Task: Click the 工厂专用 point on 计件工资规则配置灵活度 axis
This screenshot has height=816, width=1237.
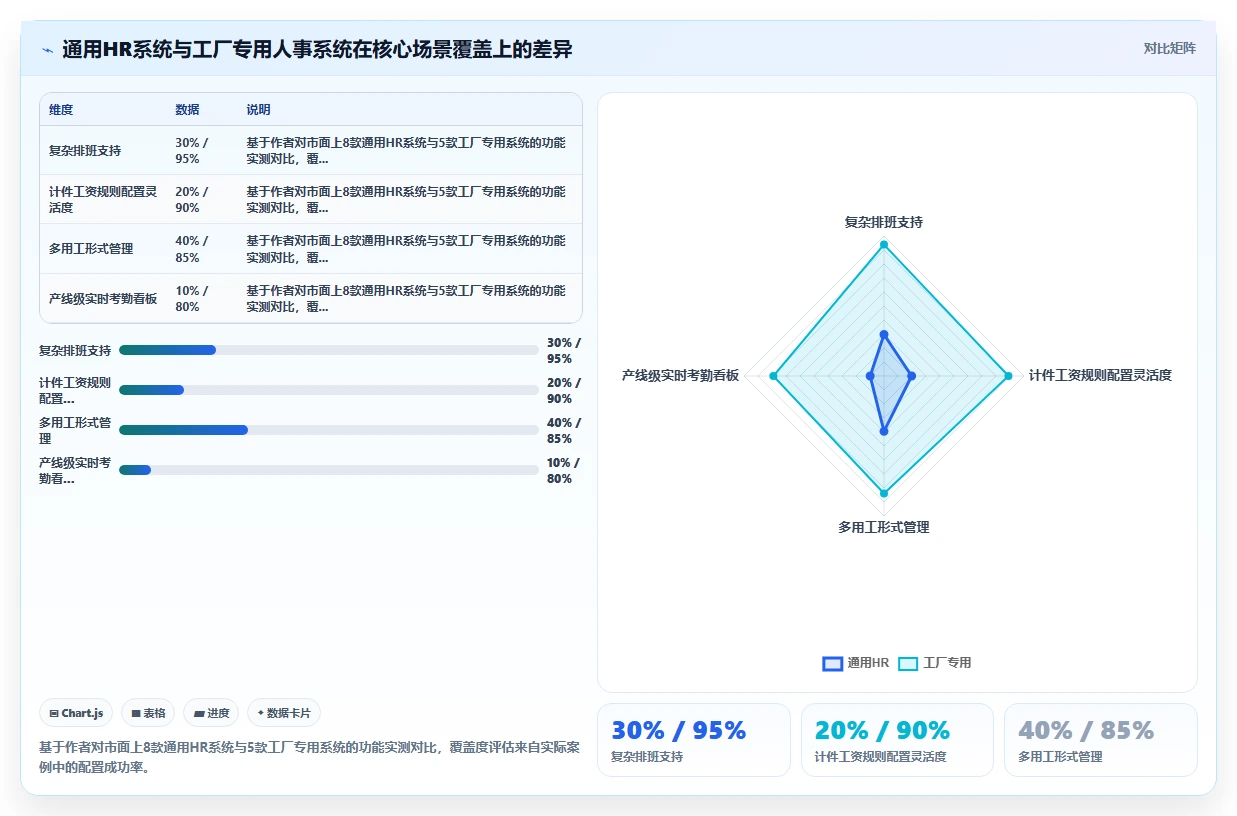Action: coord(1008,376)
